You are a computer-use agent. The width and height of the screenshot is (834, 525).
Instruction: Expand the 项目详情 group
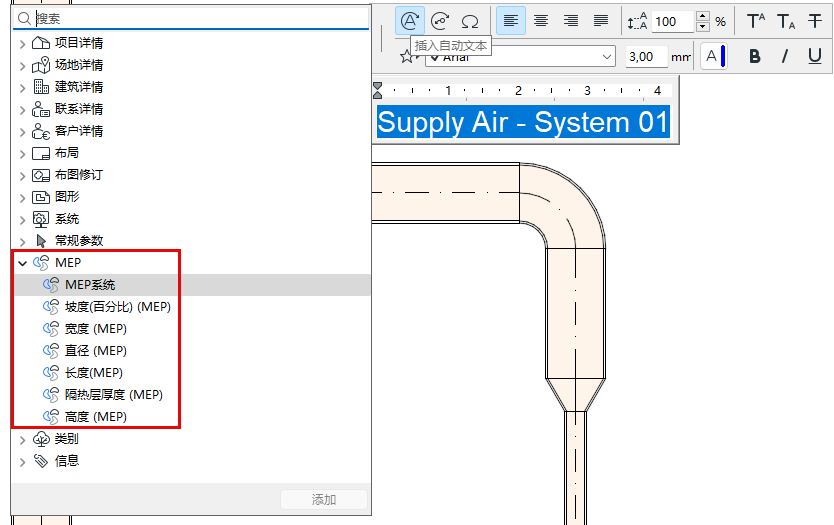pyautogui.click(x=22, y=44)
